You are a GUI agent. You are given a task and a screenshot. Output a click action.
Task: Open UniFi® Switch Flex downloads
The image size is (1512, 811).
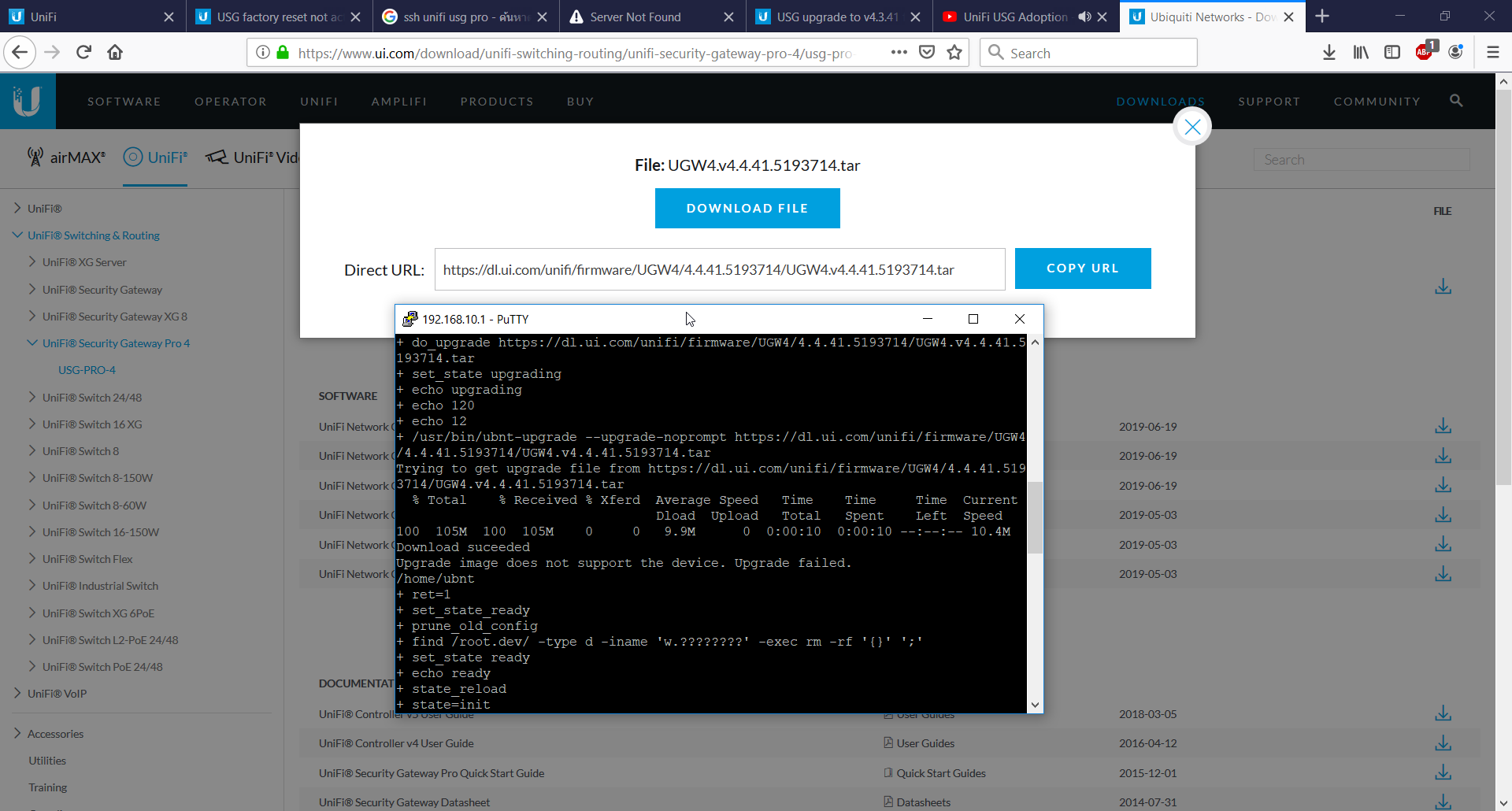click(87, 559)
